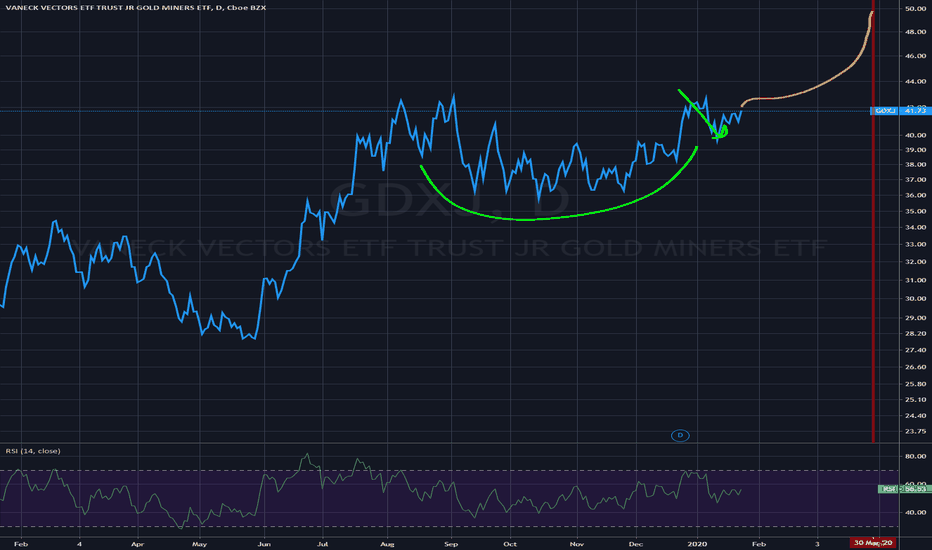932x550 pixels.
Task: Click the 44.00 price axis label
Action: 915,81
